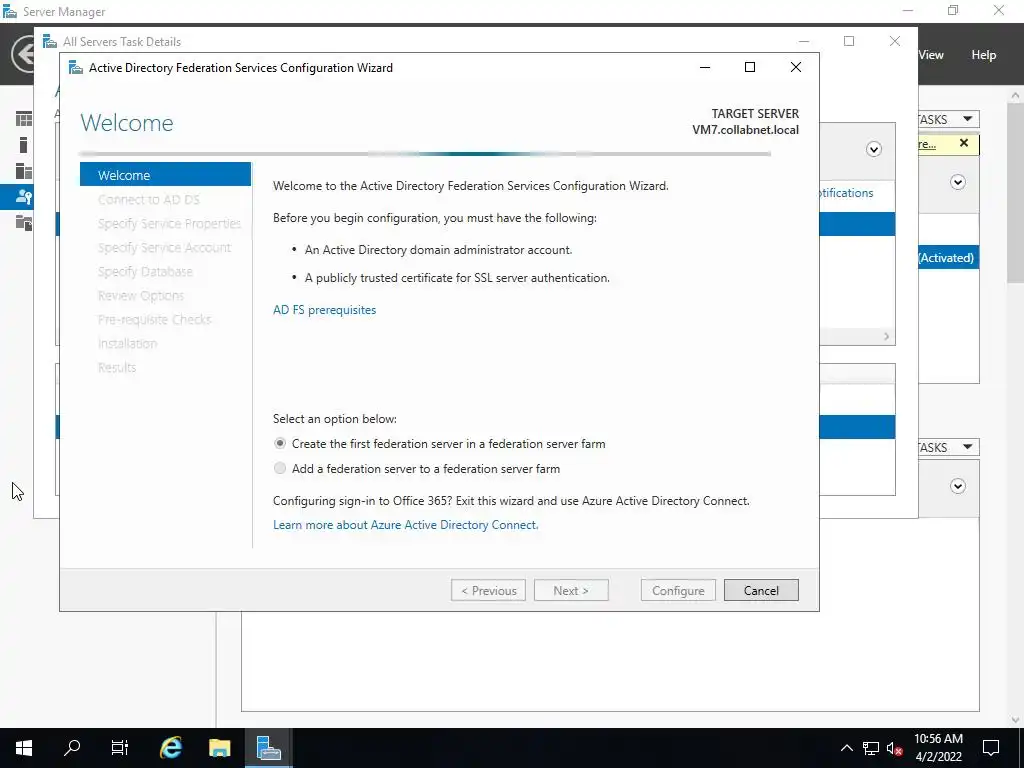Open the Windows Start menu
The height and width of the screenshot is (768, 1024).
click(24, 748)
